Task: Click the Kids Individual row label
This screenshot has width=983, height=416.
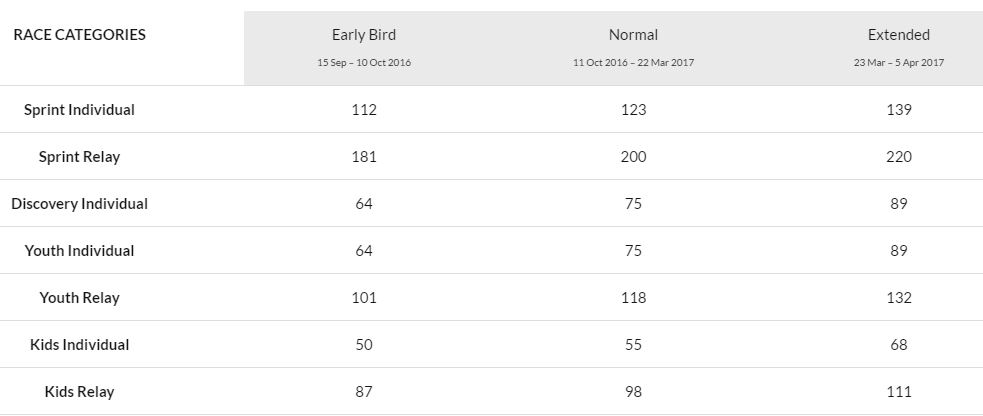Action: point(80,345)
